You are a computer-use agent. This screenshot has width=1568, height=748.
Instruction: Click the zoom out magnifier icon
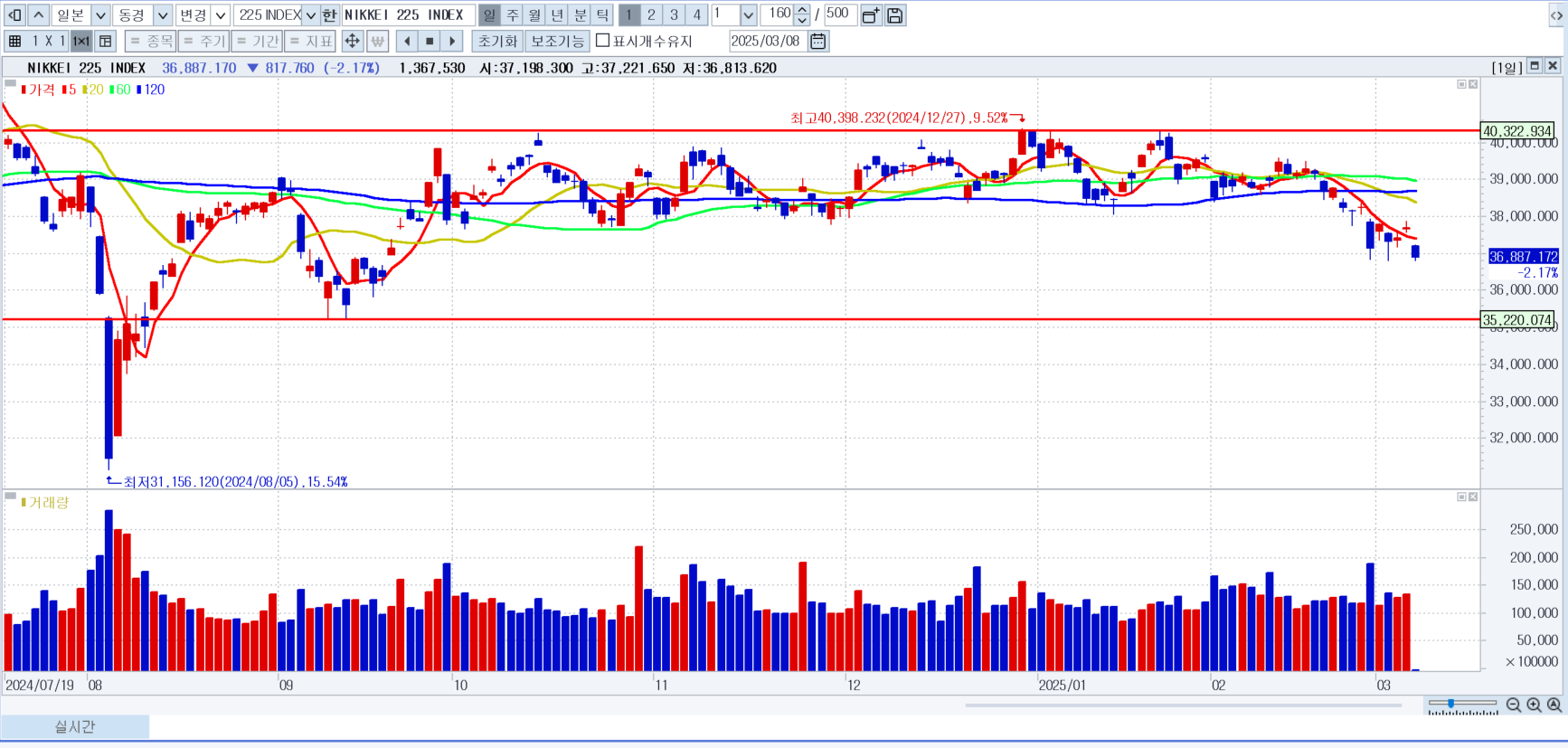click(1514, 705)
